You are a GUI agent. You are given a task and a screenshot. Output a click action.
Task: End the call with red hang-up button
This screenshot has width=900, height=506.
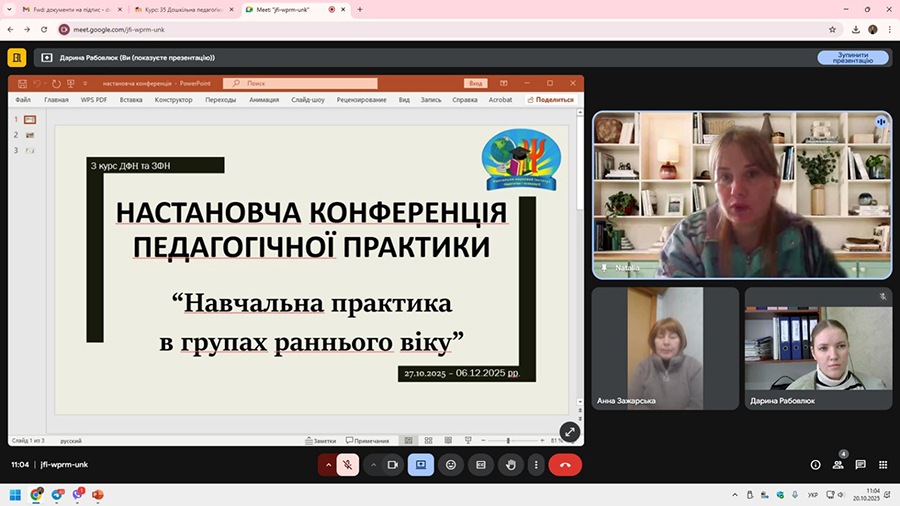[x=565, y=464]
